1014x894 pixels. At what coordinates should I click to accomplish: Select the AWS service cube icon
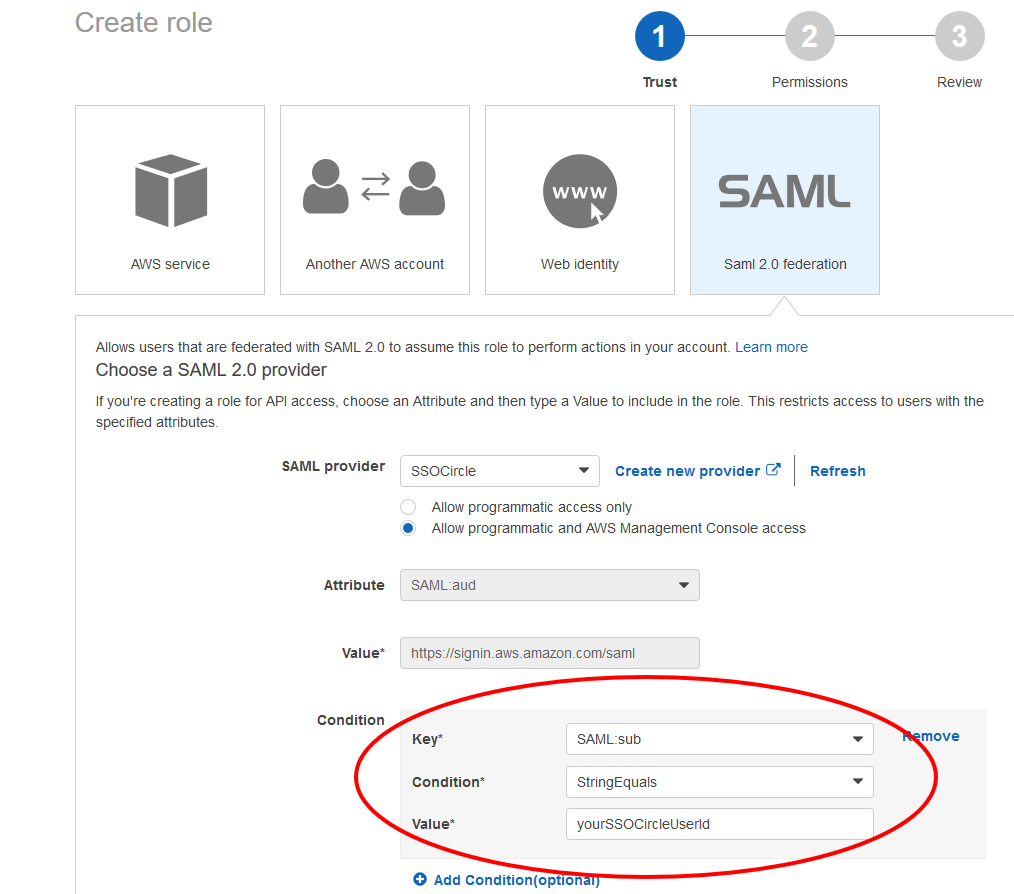(x=171, y=191)
